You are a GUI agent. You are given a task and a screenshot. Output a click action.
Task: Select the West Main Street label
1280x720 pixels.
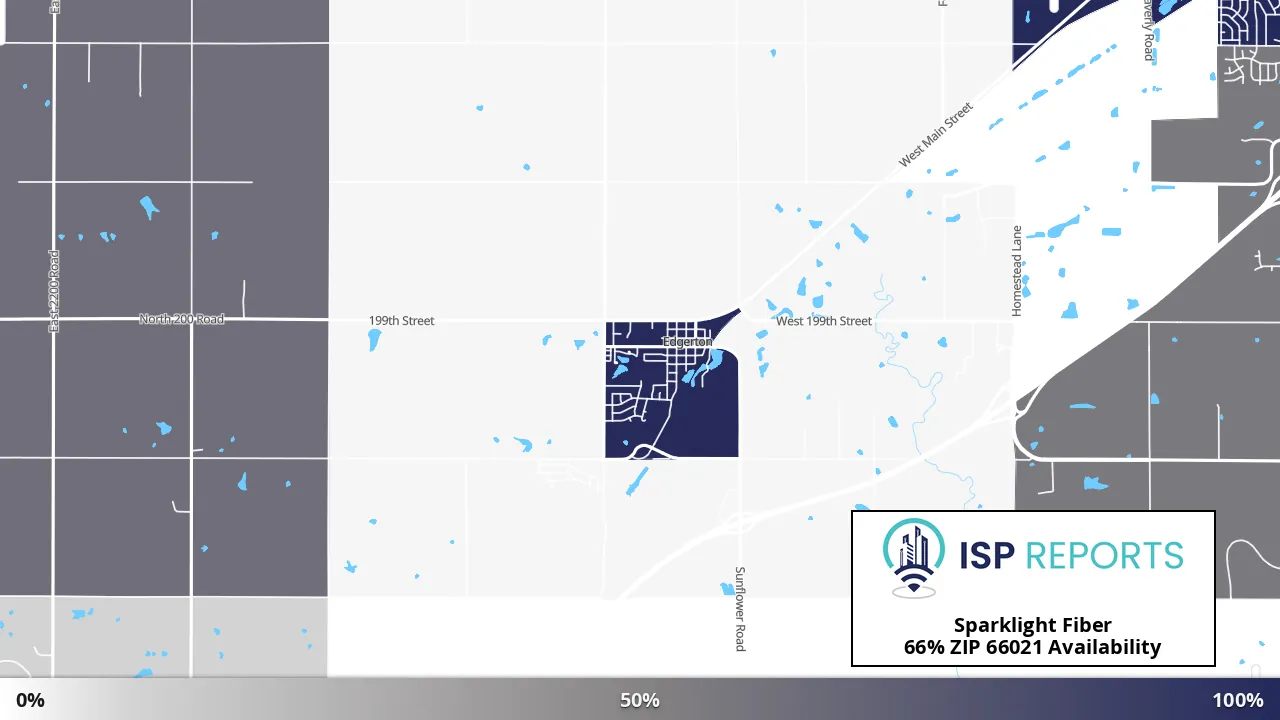935,134
